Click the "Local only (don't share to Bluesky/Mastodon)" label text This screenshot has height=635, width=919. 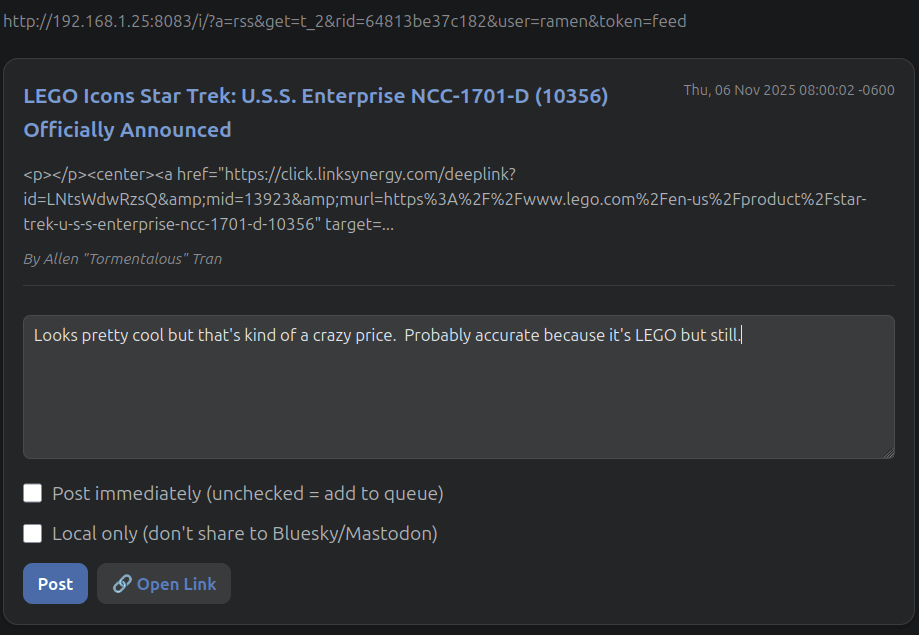pos(244,533)
